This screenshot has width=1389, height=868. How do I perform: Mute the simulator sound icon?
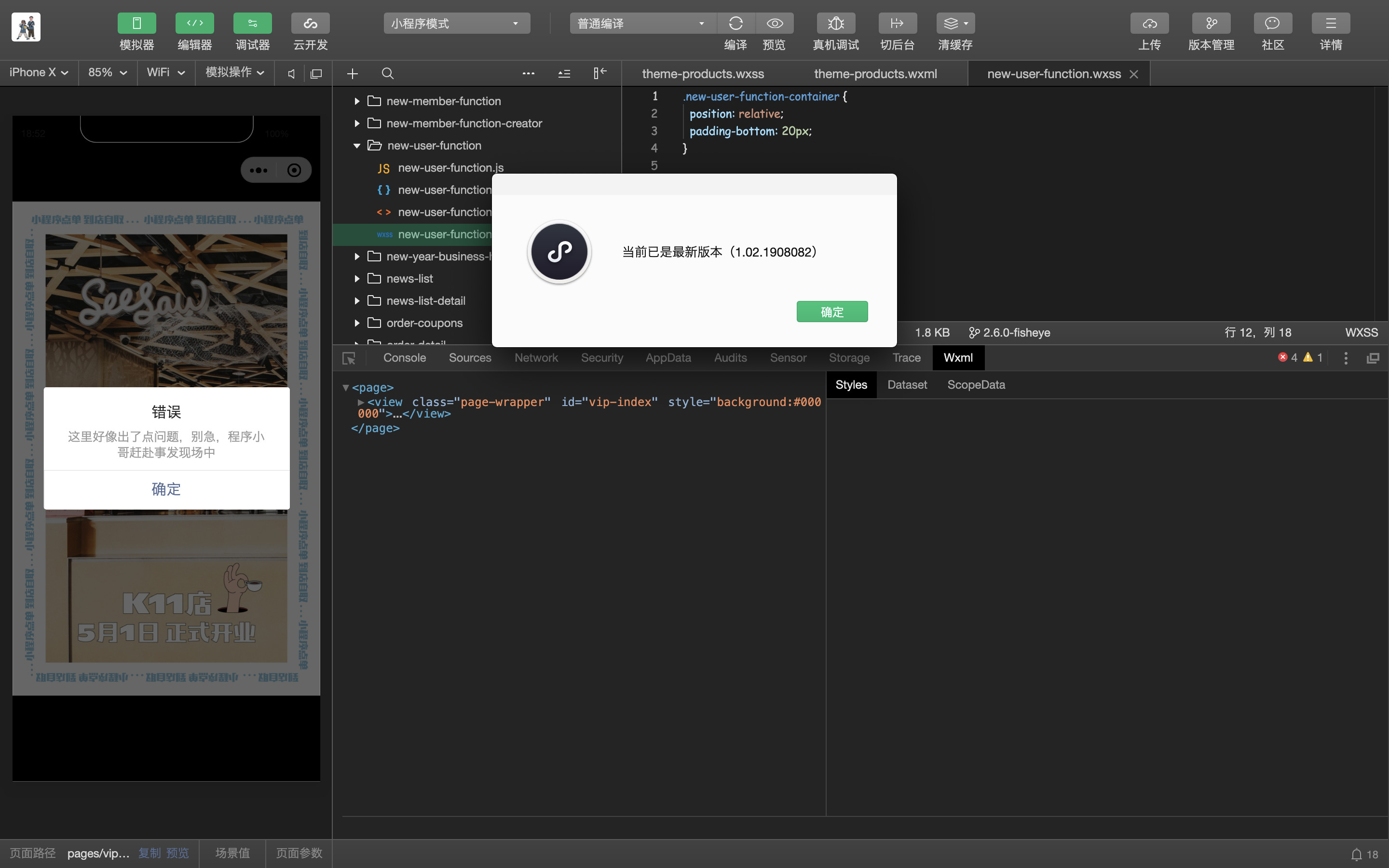click(292, 73)
